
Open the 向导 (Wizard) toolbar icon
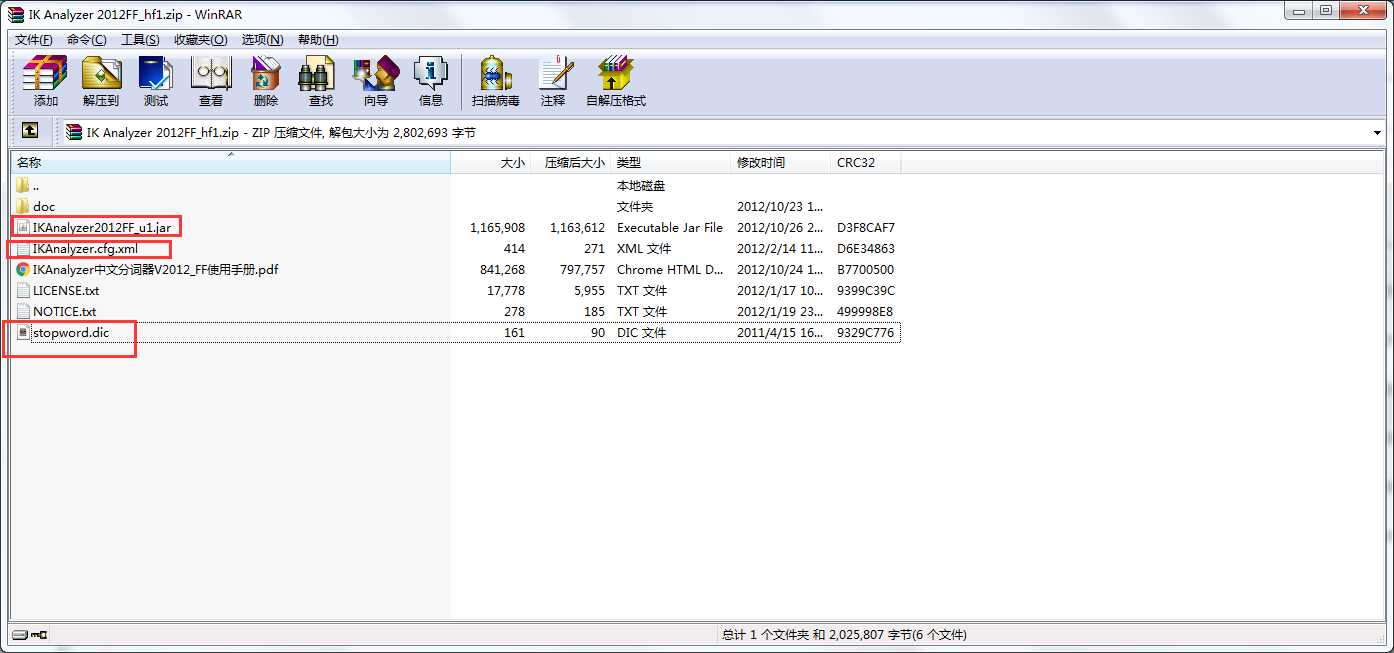coord(376,74)
